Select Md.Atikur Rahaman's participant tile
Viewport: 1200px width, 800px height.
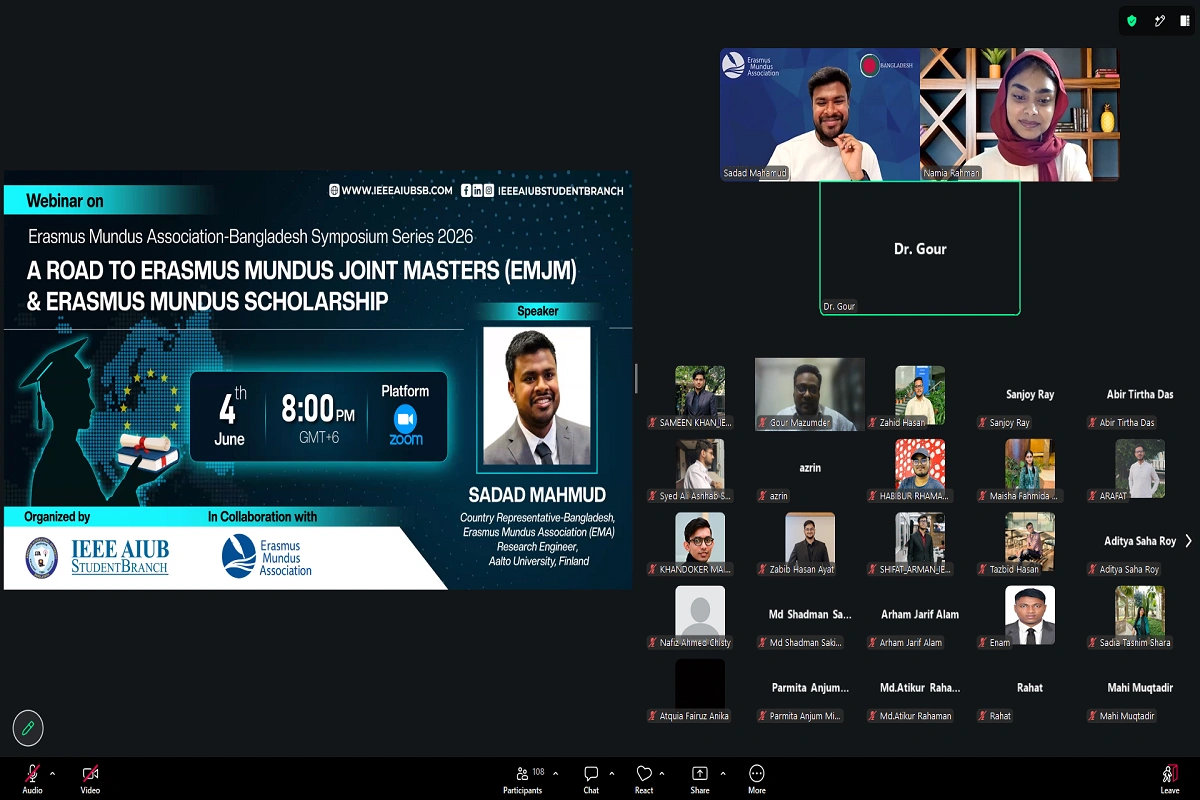point(920,689)
